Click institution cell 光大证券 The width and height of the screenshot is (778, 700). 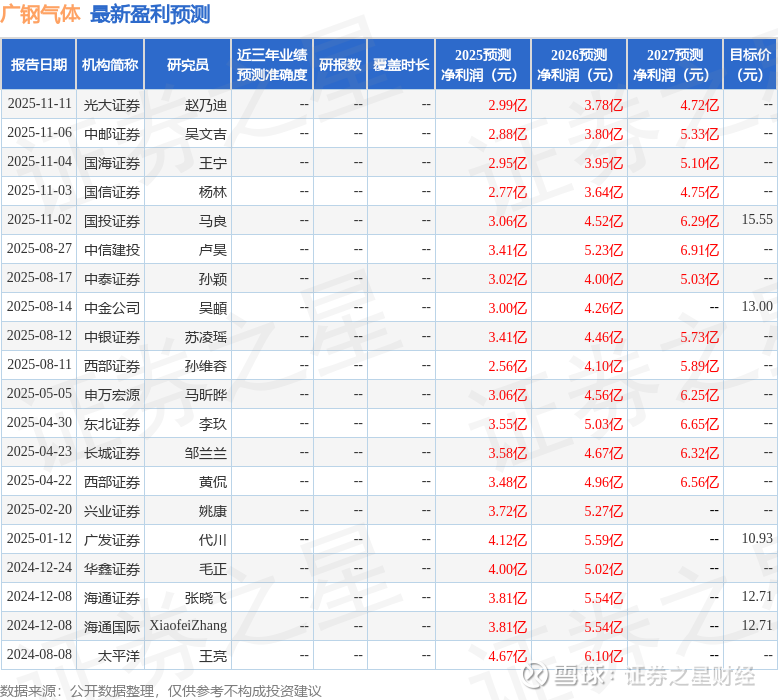pos(112,105)
